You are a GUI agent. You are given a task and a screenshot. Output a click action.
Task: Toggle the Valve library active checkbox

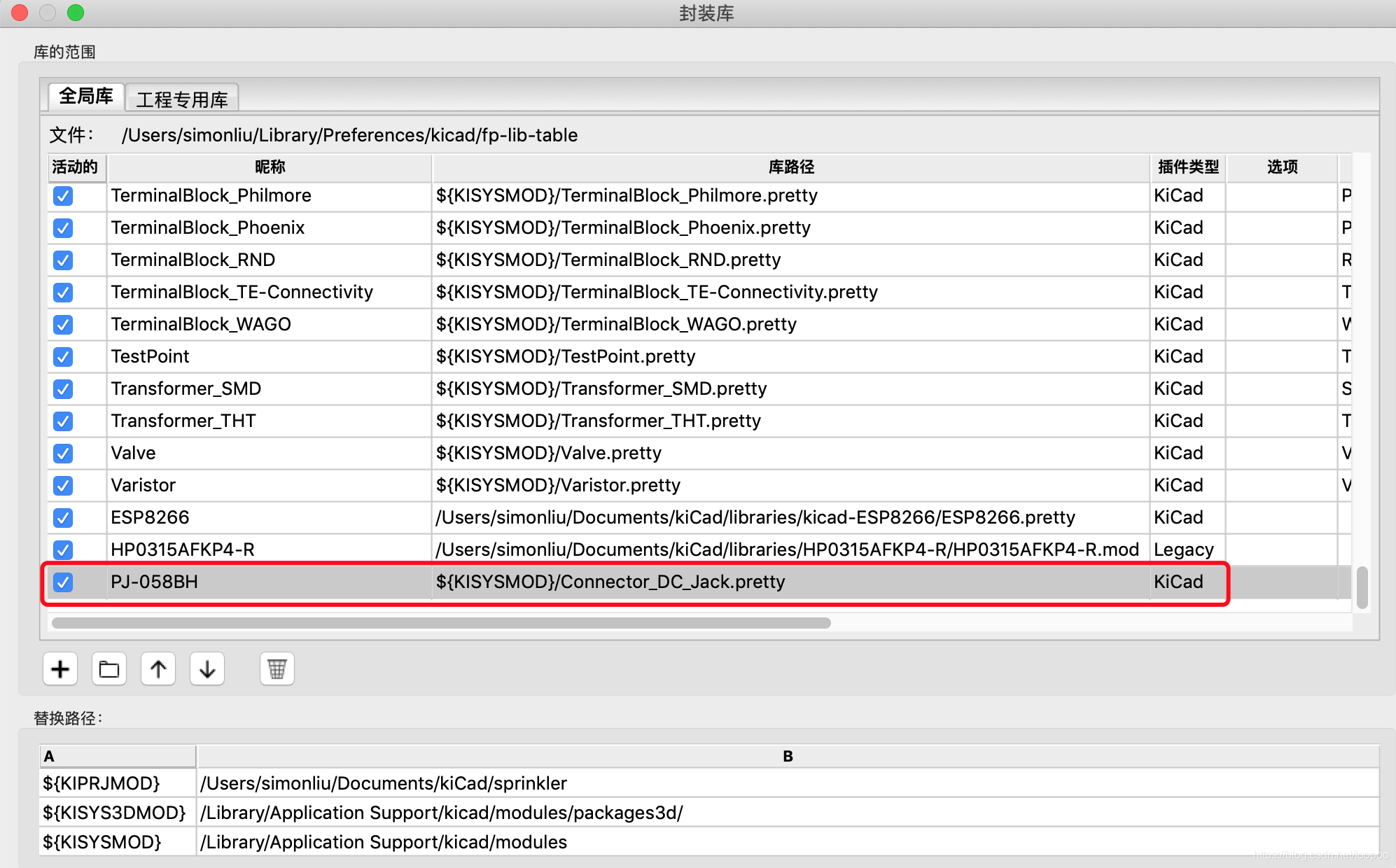click(63, 453)
